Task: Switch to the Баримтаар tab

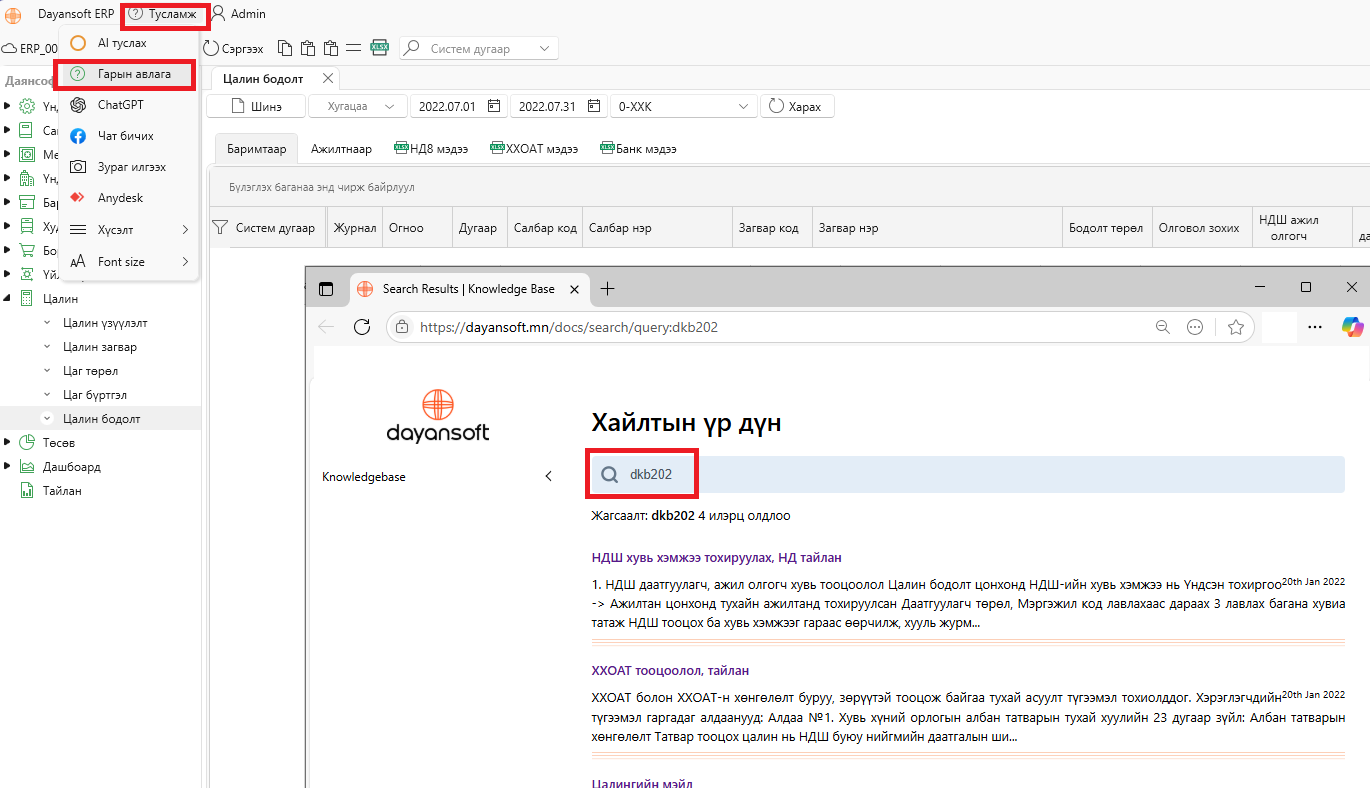Action: point(256,149)
